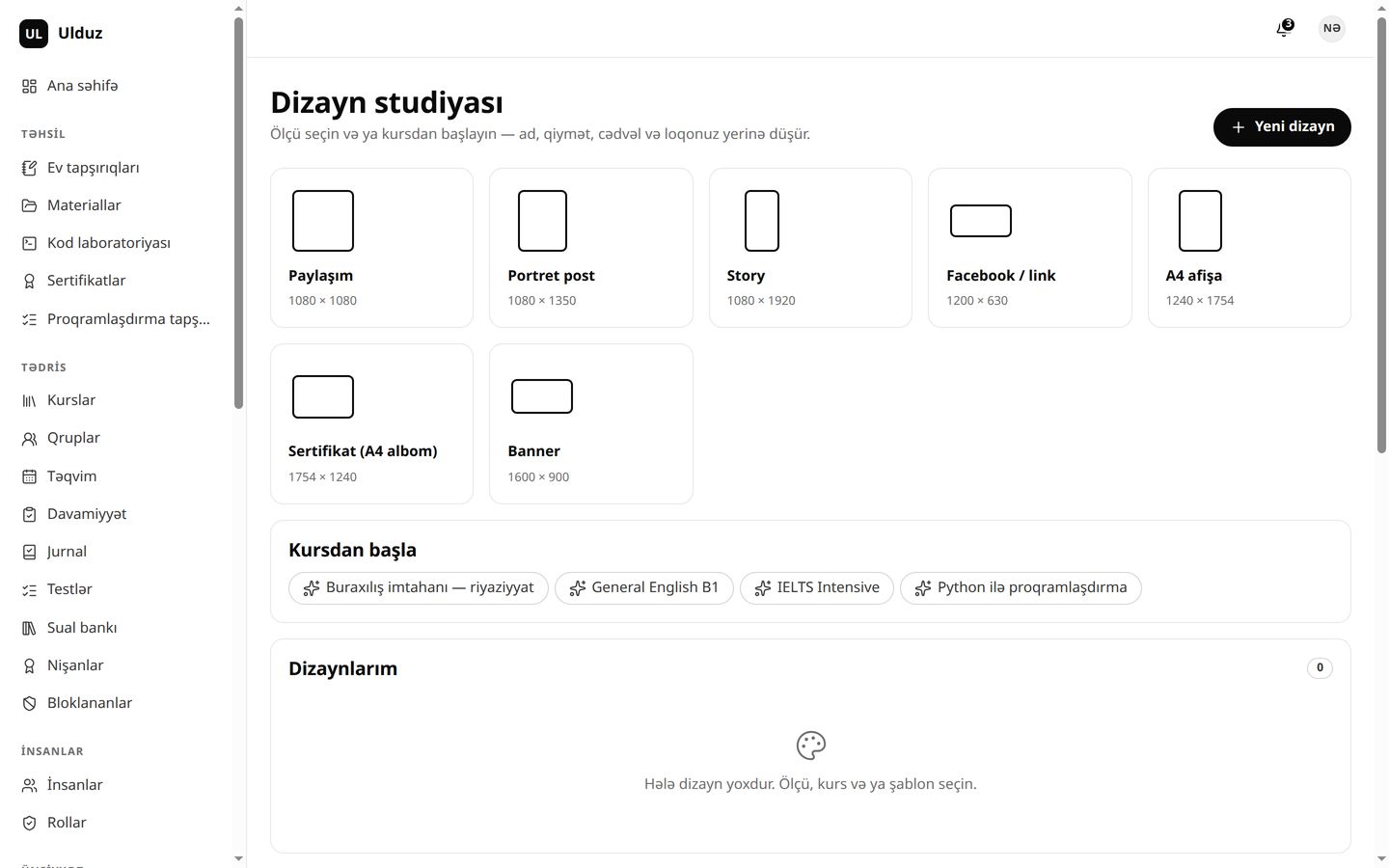
Task: Open Proqramlaşdırma tapş... in sidebar
Action: coord(117,319)
